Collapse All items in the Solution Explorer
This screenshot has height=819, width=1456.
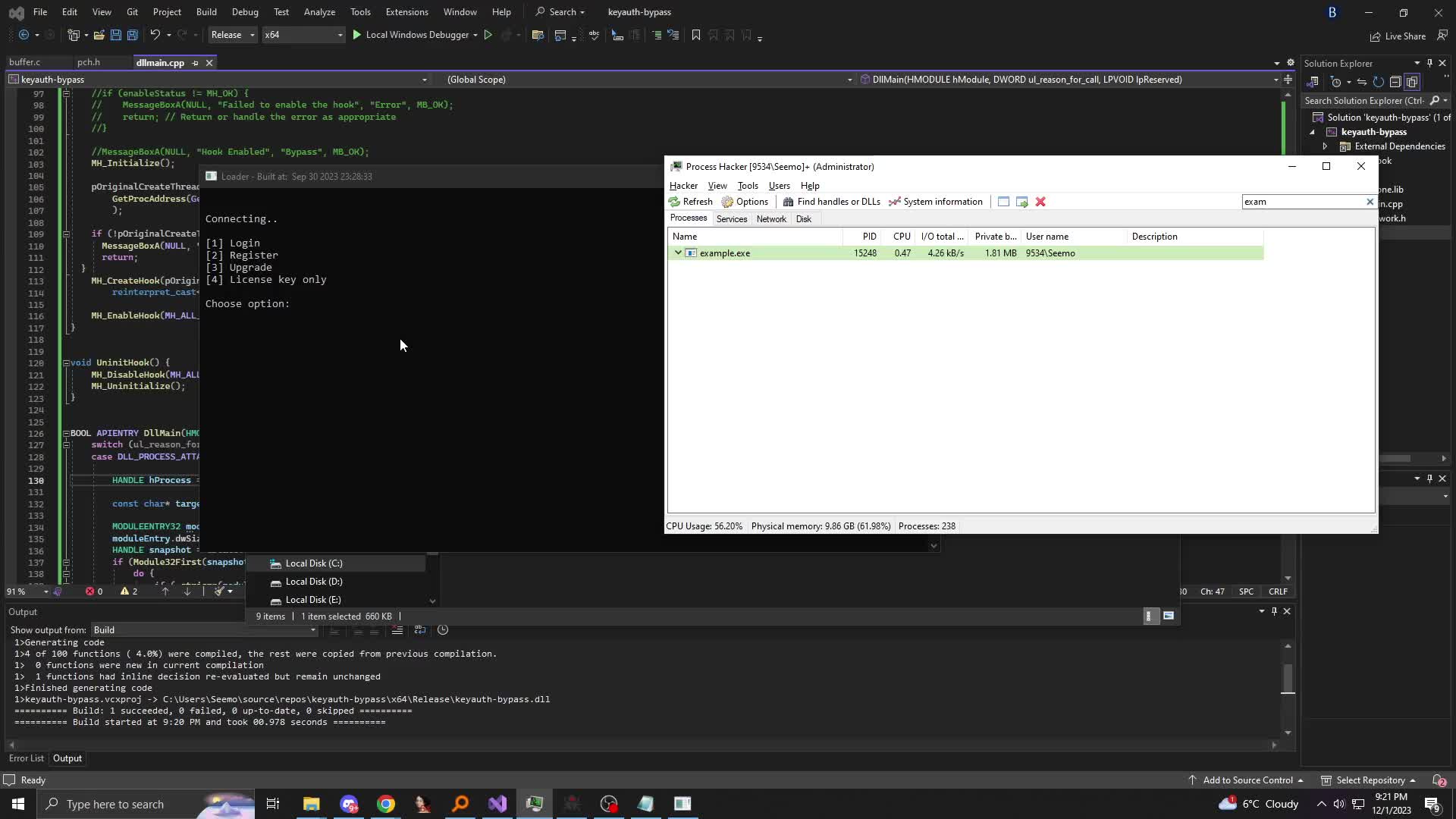[1395, 82]
